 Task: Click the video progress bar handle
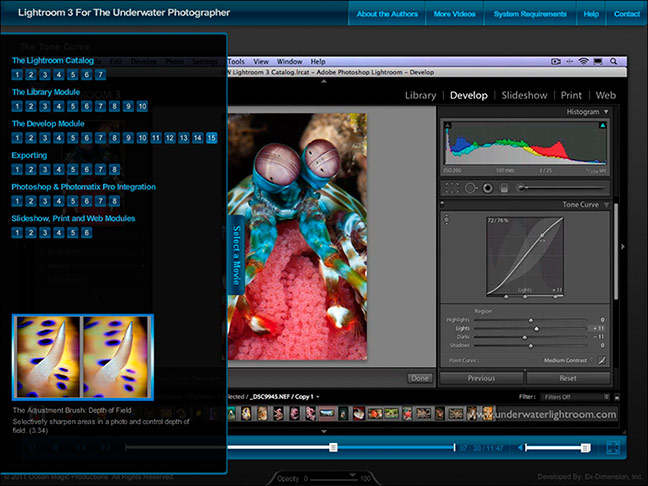pos(333,447)
